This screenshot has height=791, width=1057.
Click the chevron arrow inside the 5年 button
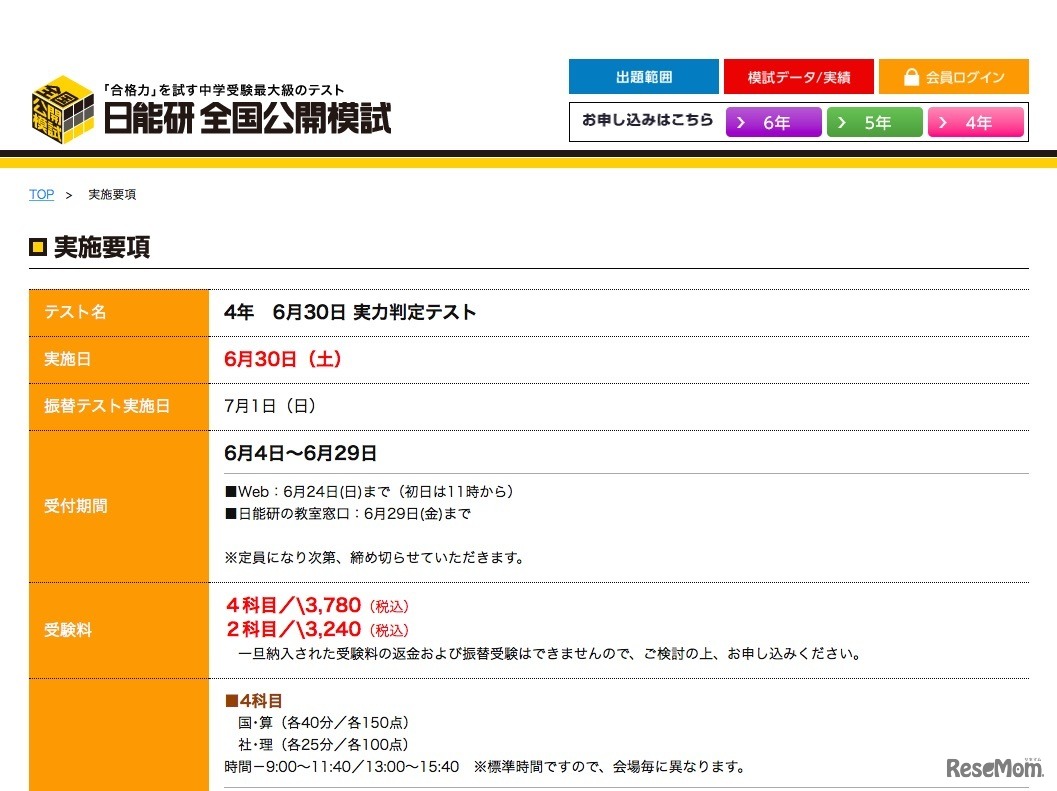[x=842, y=122]
